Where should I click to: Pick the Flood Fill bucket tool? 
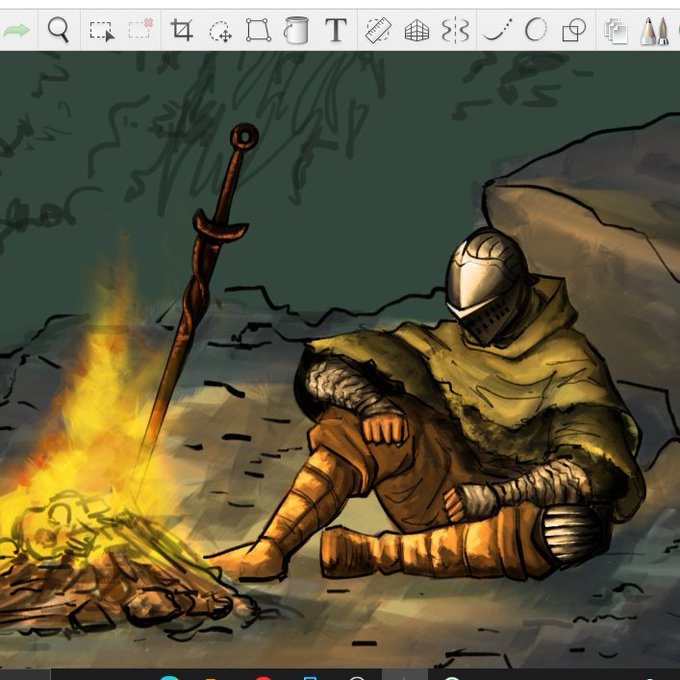(296, 30)
